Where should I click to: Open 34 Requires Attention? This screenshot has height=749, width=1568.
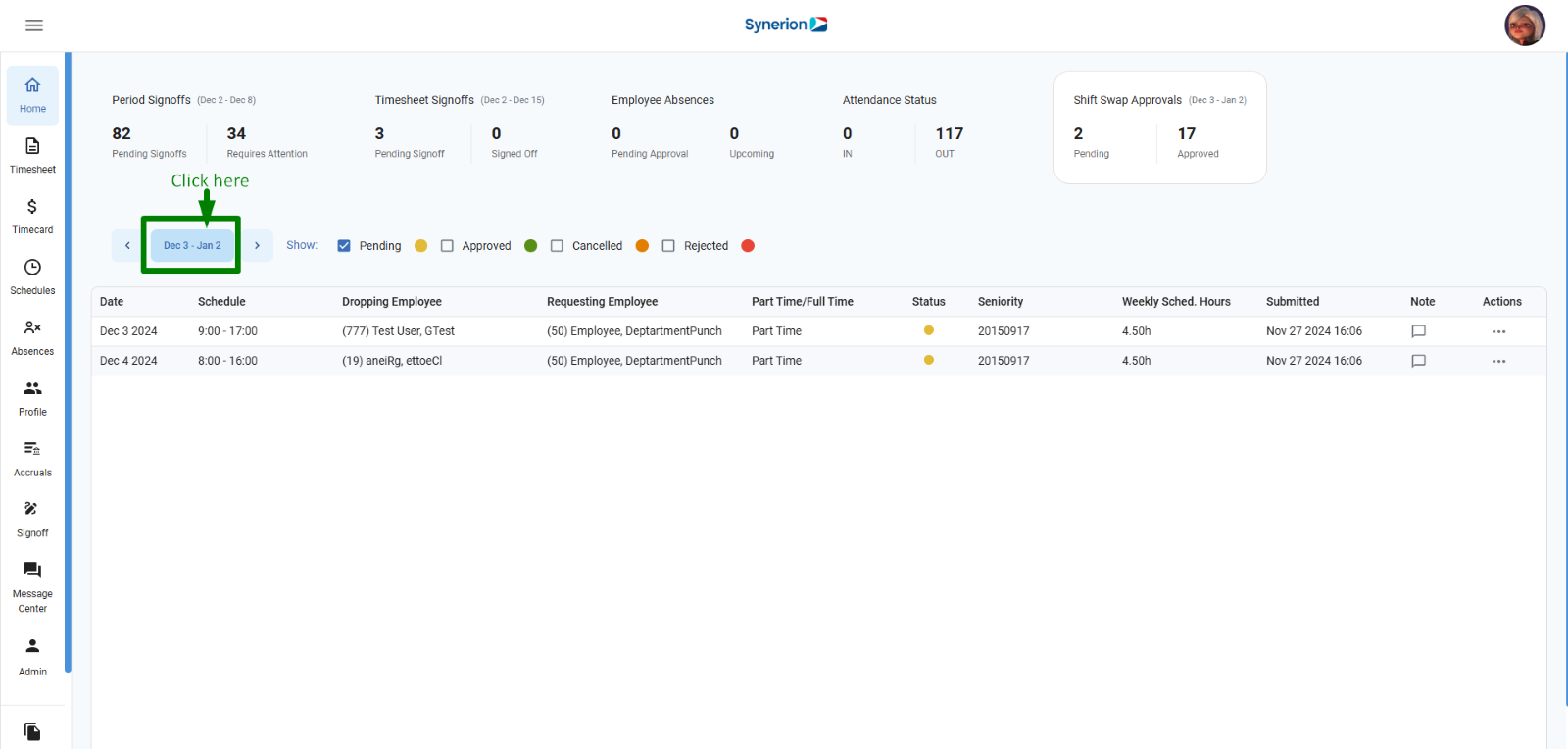coord(267,142)
